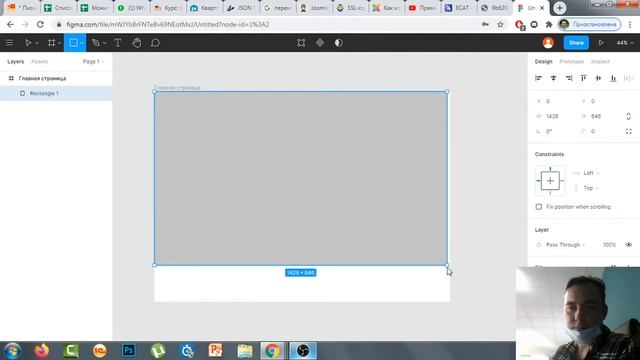Click the browser back arrow

[10, 24]
